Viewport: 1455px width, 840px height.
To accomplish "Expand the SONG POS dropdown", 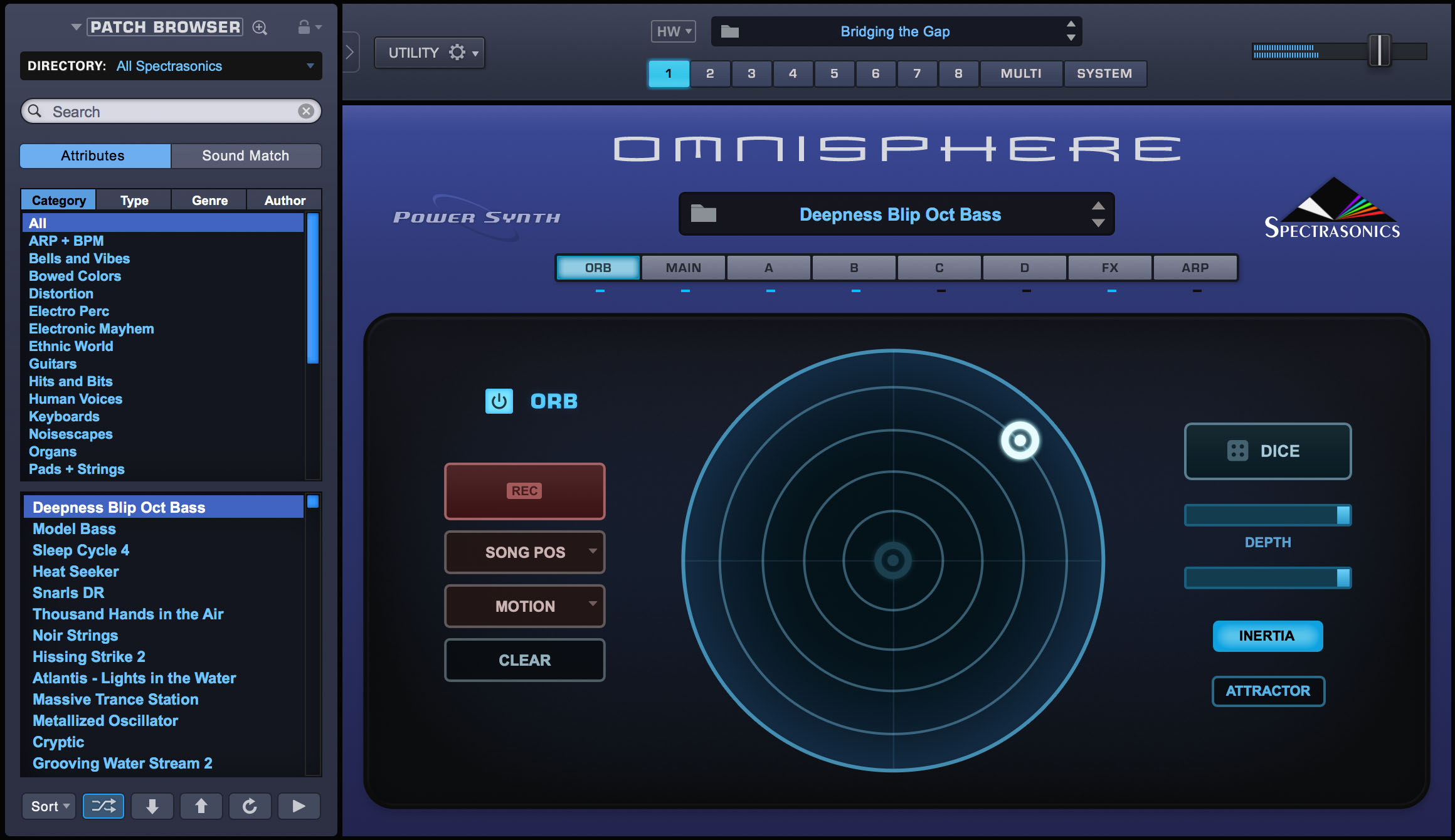I will click(525, 552).
